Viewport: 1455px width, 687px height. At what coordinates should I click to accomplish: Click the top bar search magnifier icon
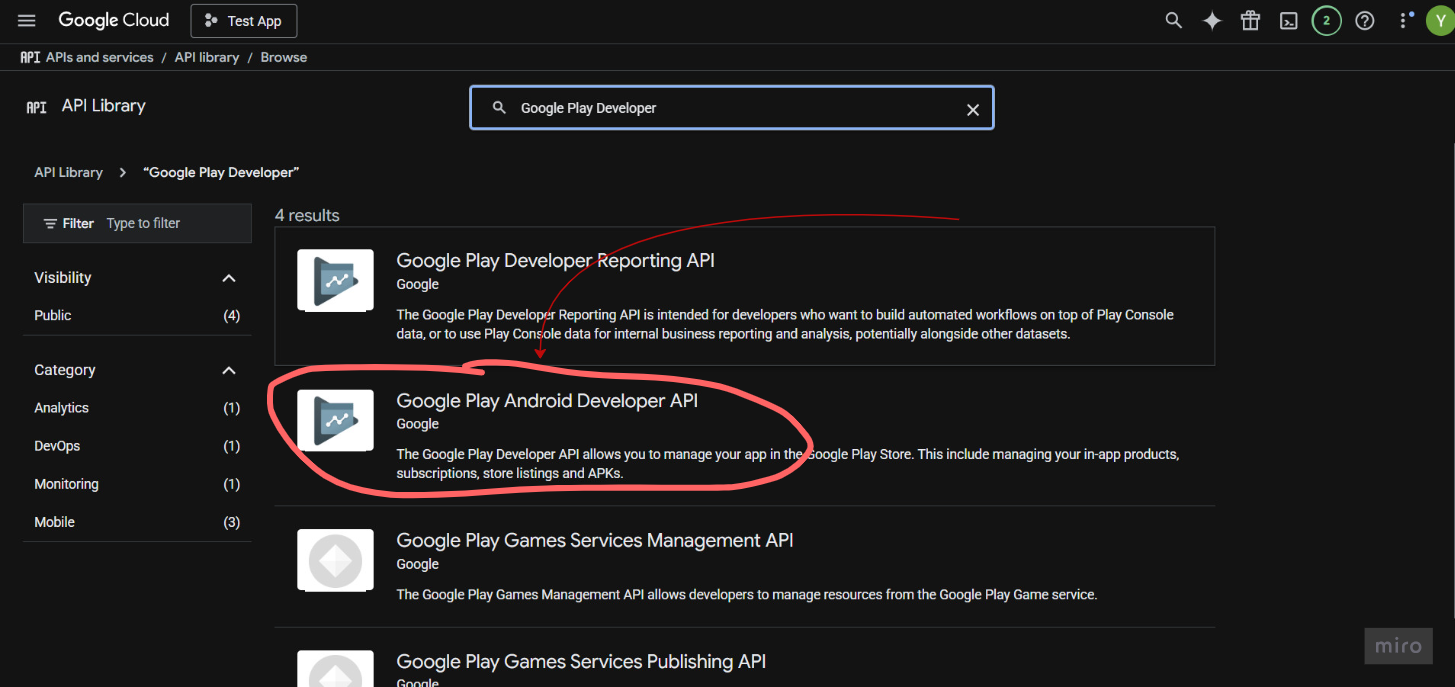click(1174, 21)
